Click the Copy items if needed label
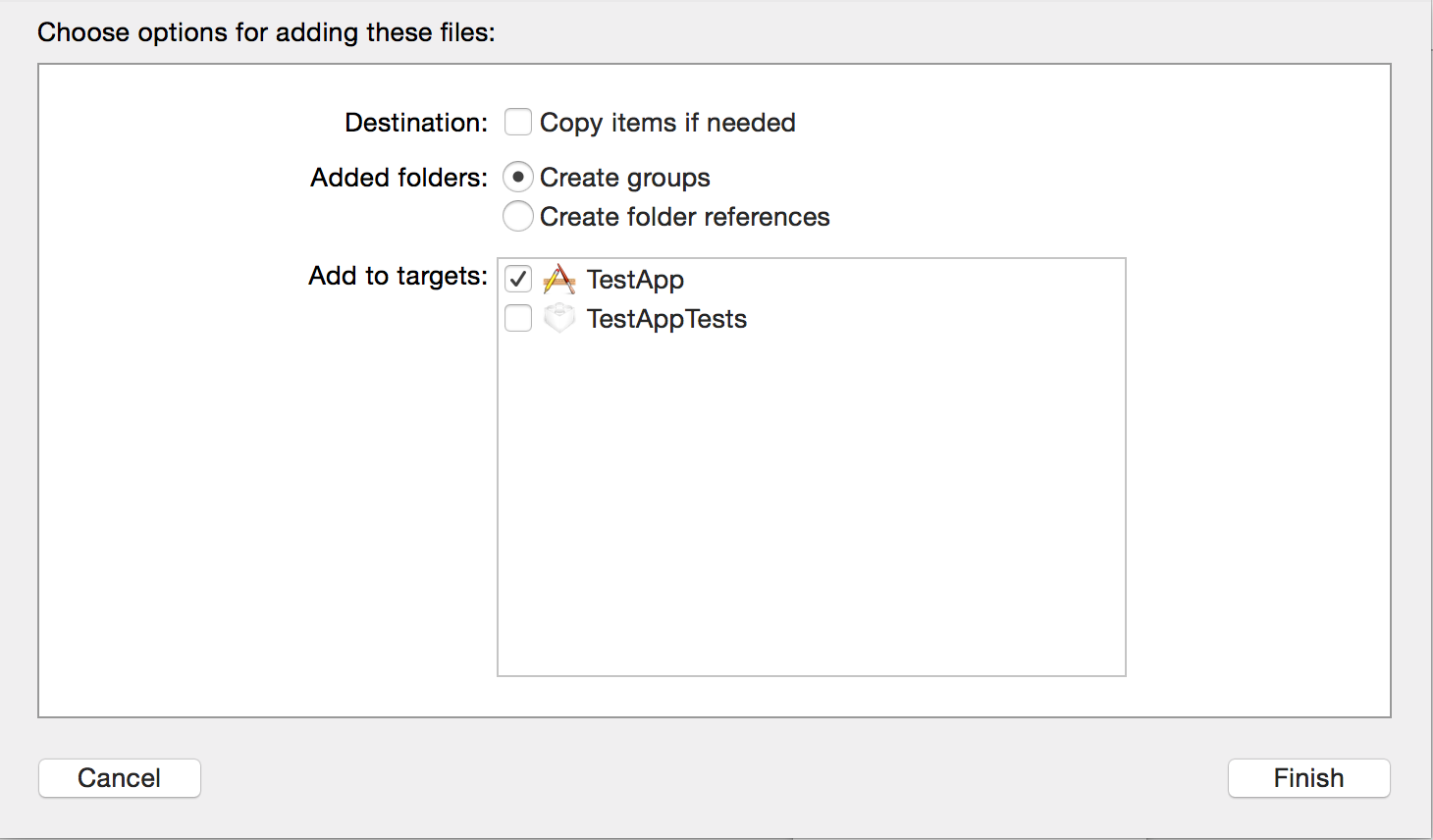Screen dimensions: 1433x840 [x=667, y=123]
